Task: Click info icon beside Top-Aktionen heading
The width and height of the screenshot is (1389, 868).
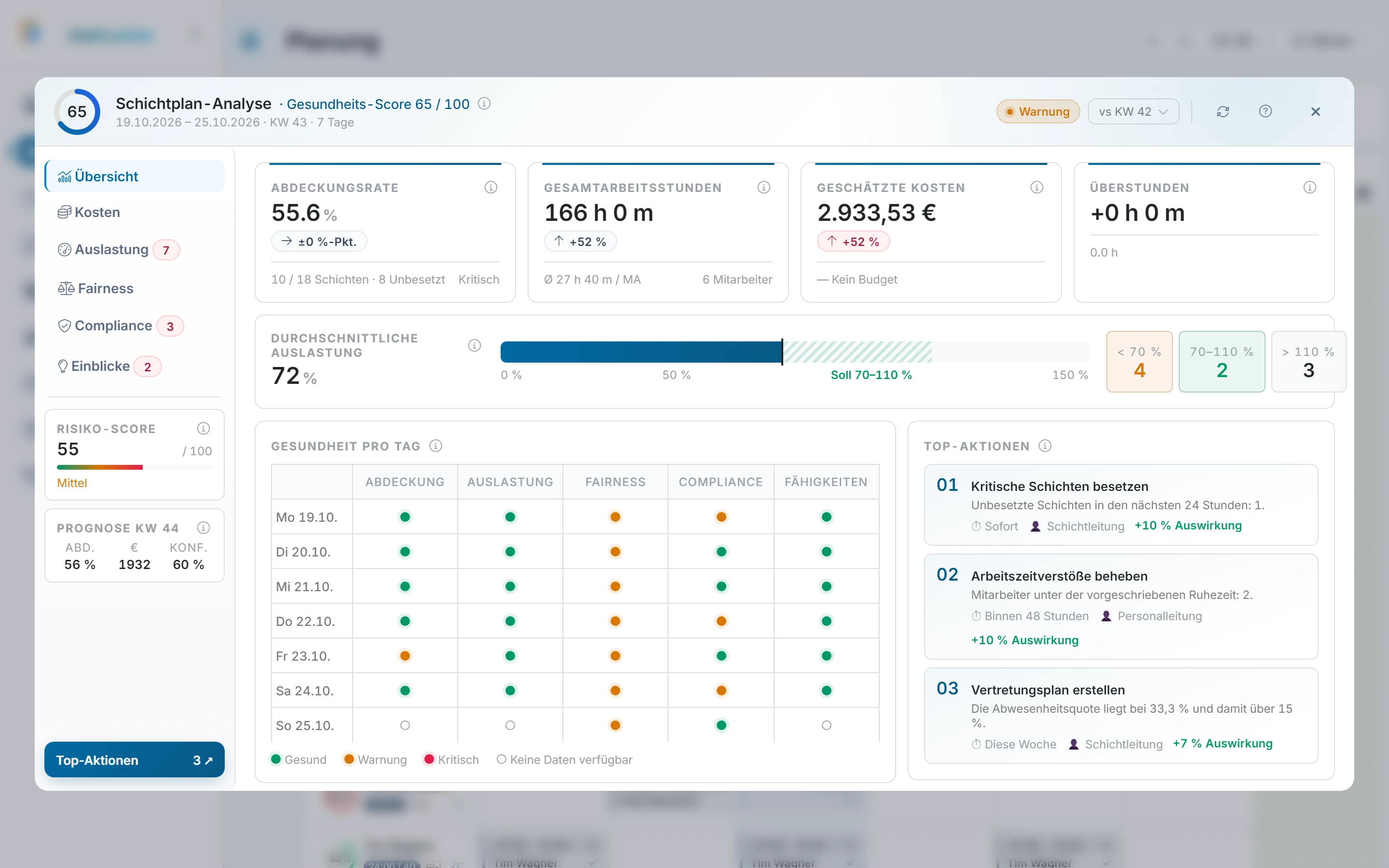Action: [1045, 446]
